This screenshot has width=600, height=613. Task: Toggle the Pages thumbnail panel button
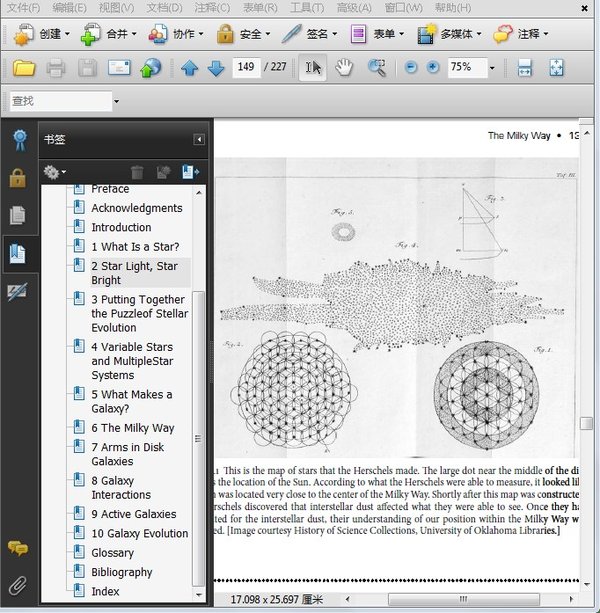point(17,215)
